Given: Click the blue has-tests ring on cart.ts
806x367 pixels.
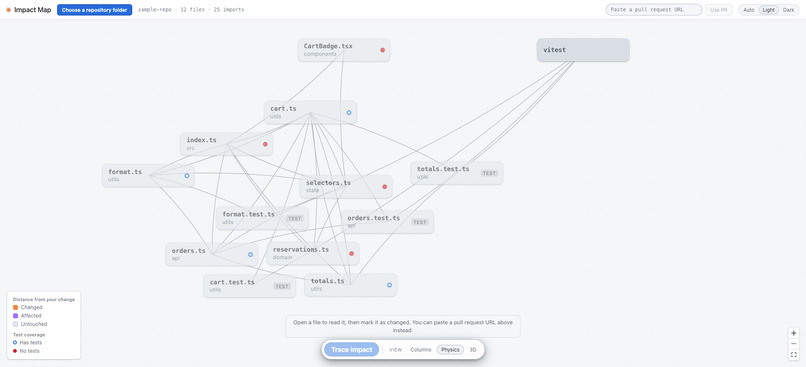Looking at the screenshot, I should pos(349,113).
